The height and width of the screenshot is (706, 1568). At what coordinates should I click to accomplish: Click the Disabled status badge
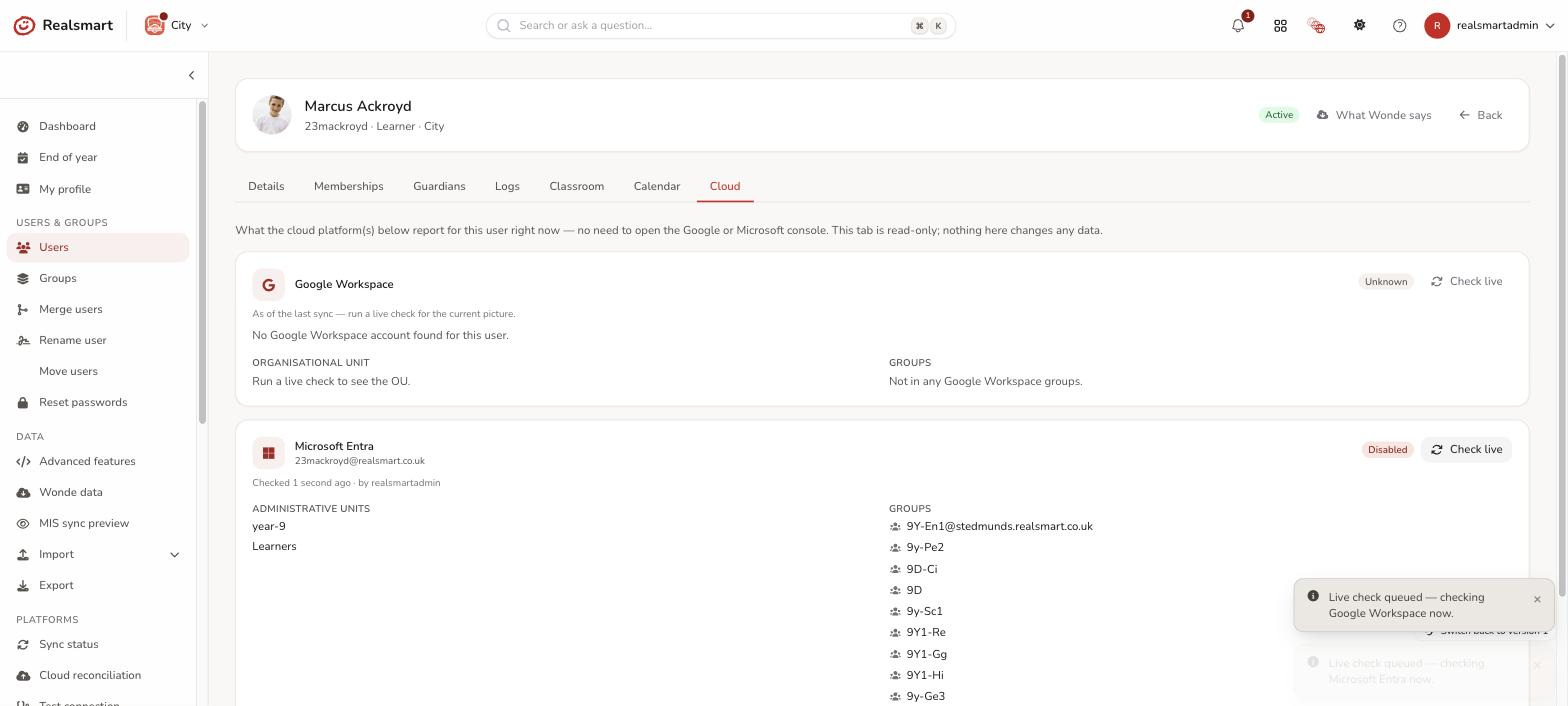(x=1387, y=449)
